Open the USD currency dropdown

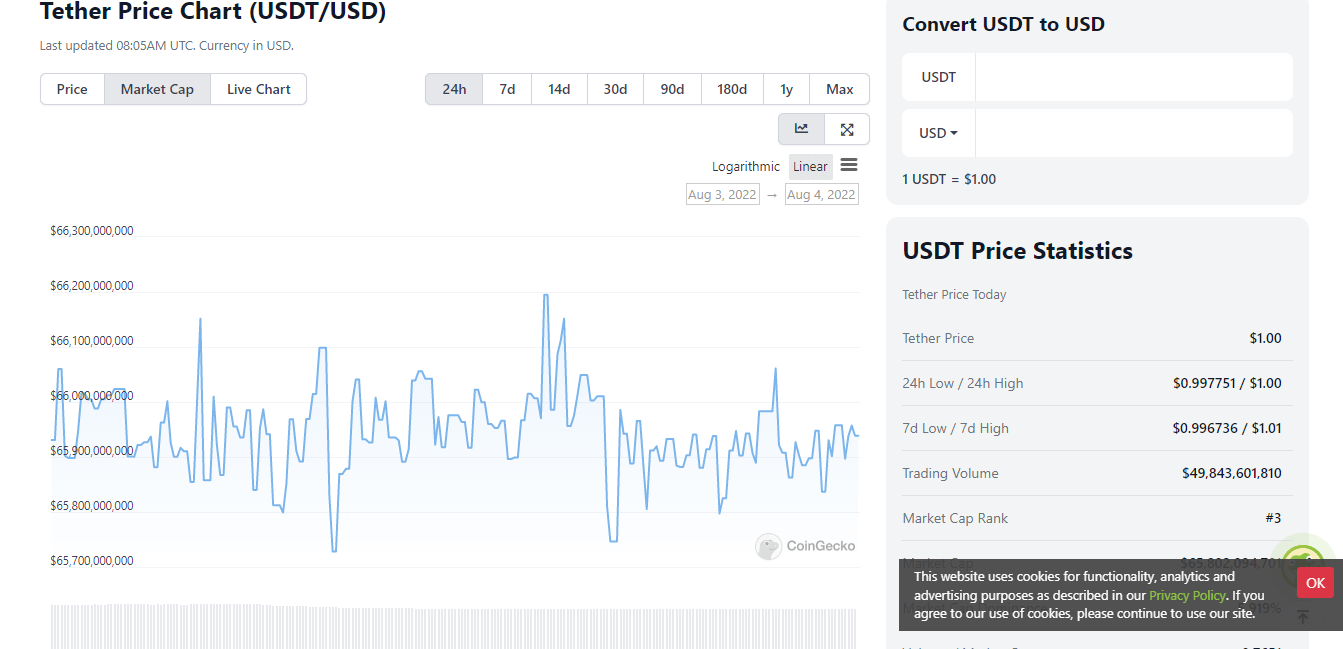click(x=938, y=133)
